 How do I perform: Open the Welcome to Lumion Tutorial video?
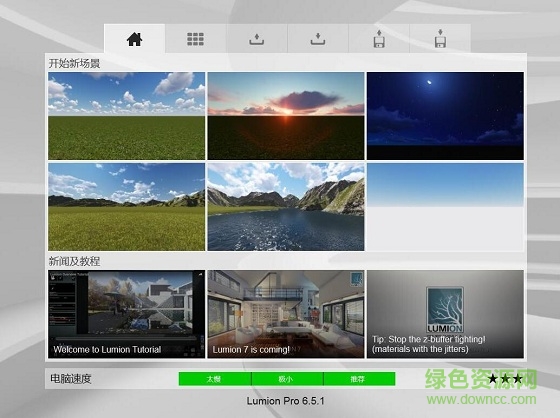click(x=127, y=314)
